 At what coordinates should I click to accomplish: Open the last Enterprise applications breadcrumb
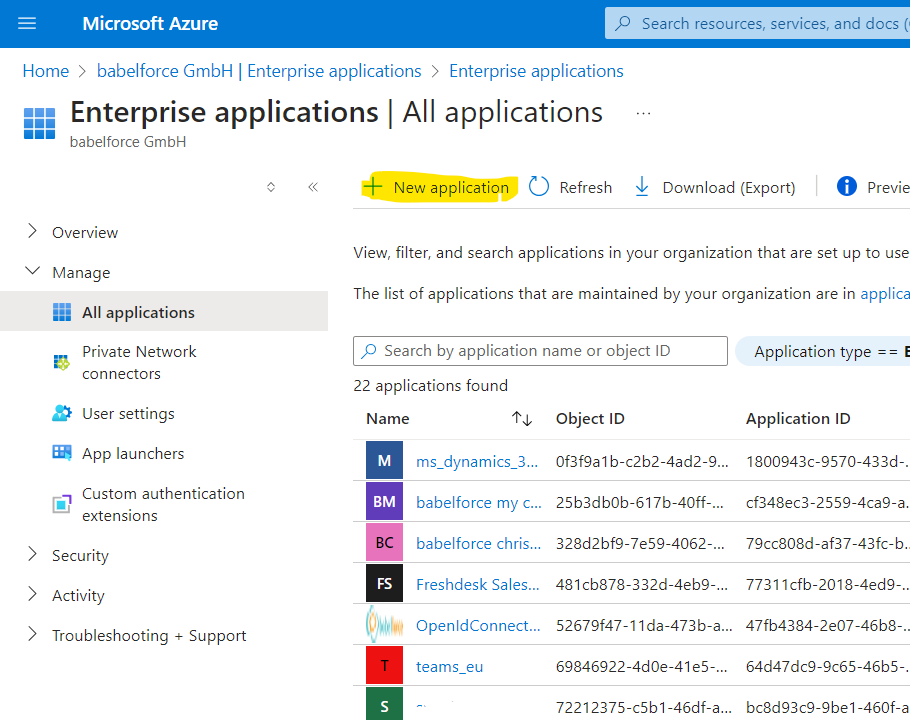[x=536, y=71]
